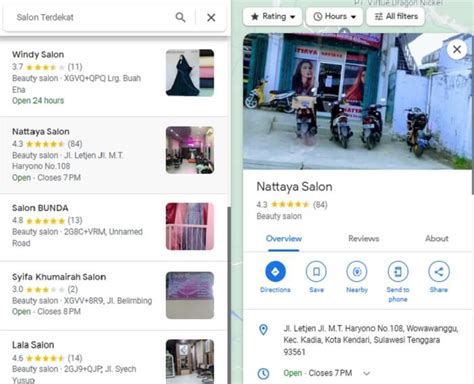
Task: Open Windy Salon thumbnail image
Action: tap(190, 73)
